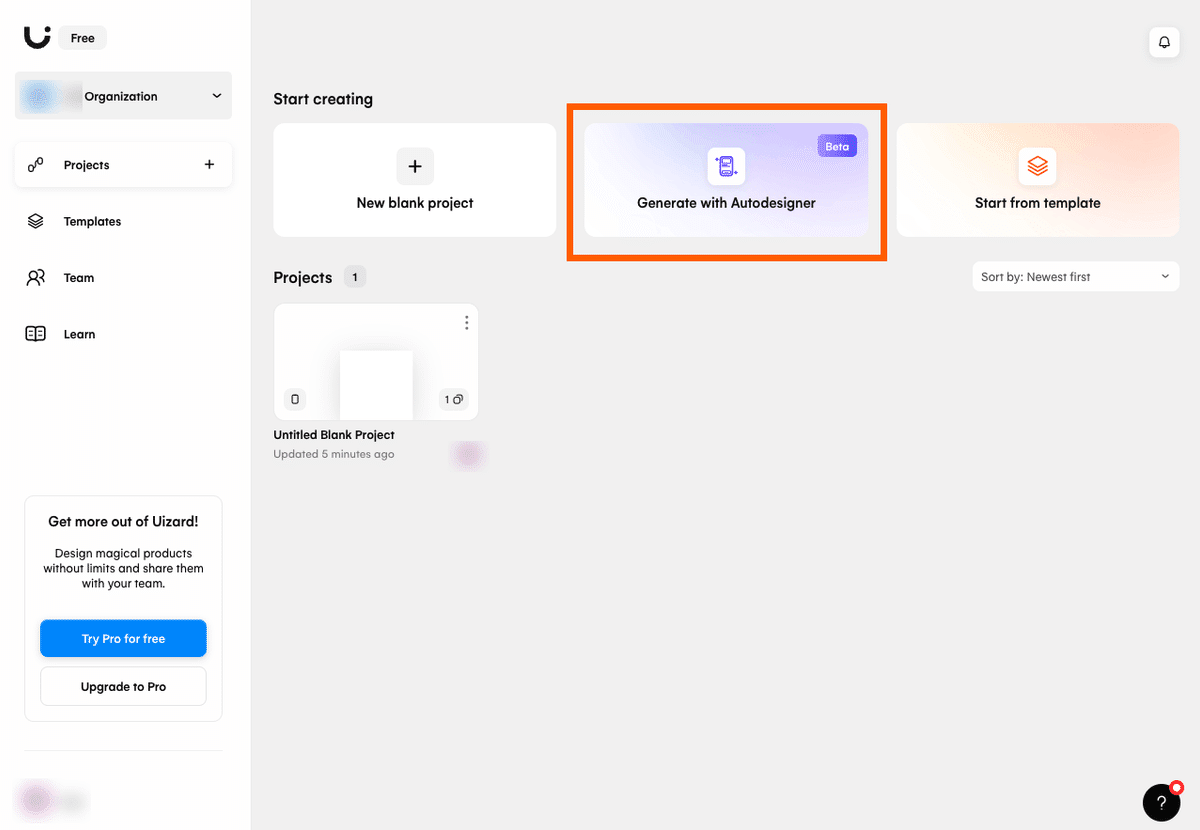Click the screen count icon on project card
This screenshot has height=830, width=1200.
(x=454, y=399)
